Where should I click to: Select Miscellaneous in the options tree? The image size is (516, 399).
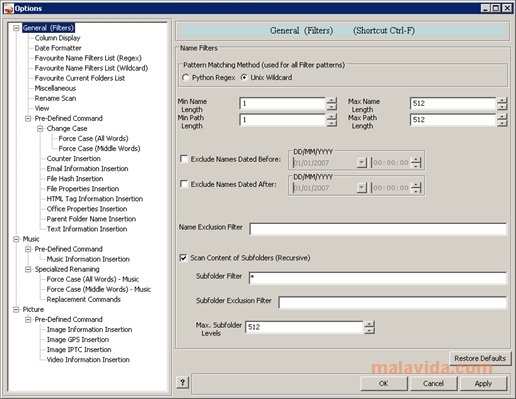coord(55,88)
